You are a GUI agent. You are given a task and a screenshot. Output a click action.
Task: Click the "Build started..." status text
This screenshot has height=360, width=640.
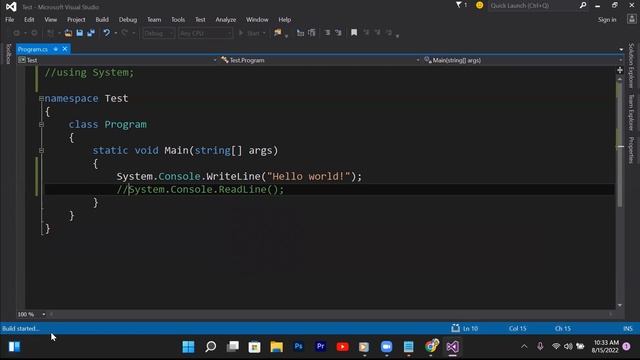pyautogui.click(x=21, y=329)
